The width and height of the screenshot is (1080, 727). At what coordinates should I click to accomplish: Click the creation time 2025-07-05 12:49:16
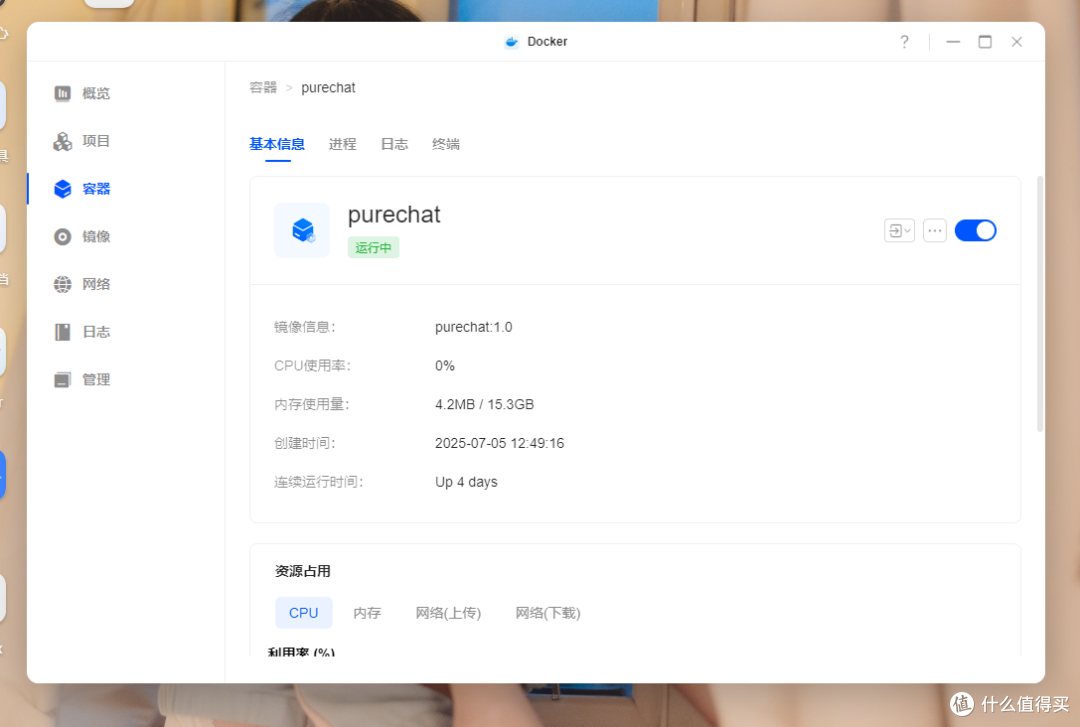pos(499,443)
